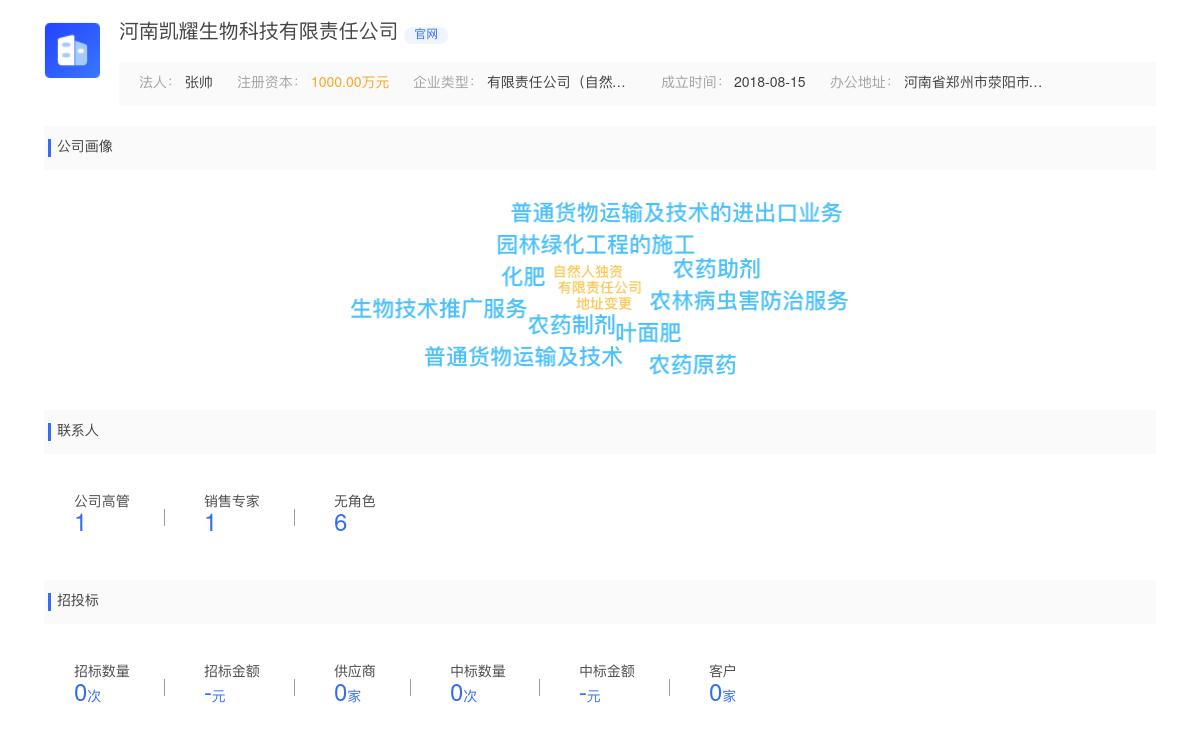This screenshot has width=1200, height=752.
Task: Click the 叶面肥 tag
Action: click(x=648, y=332)
